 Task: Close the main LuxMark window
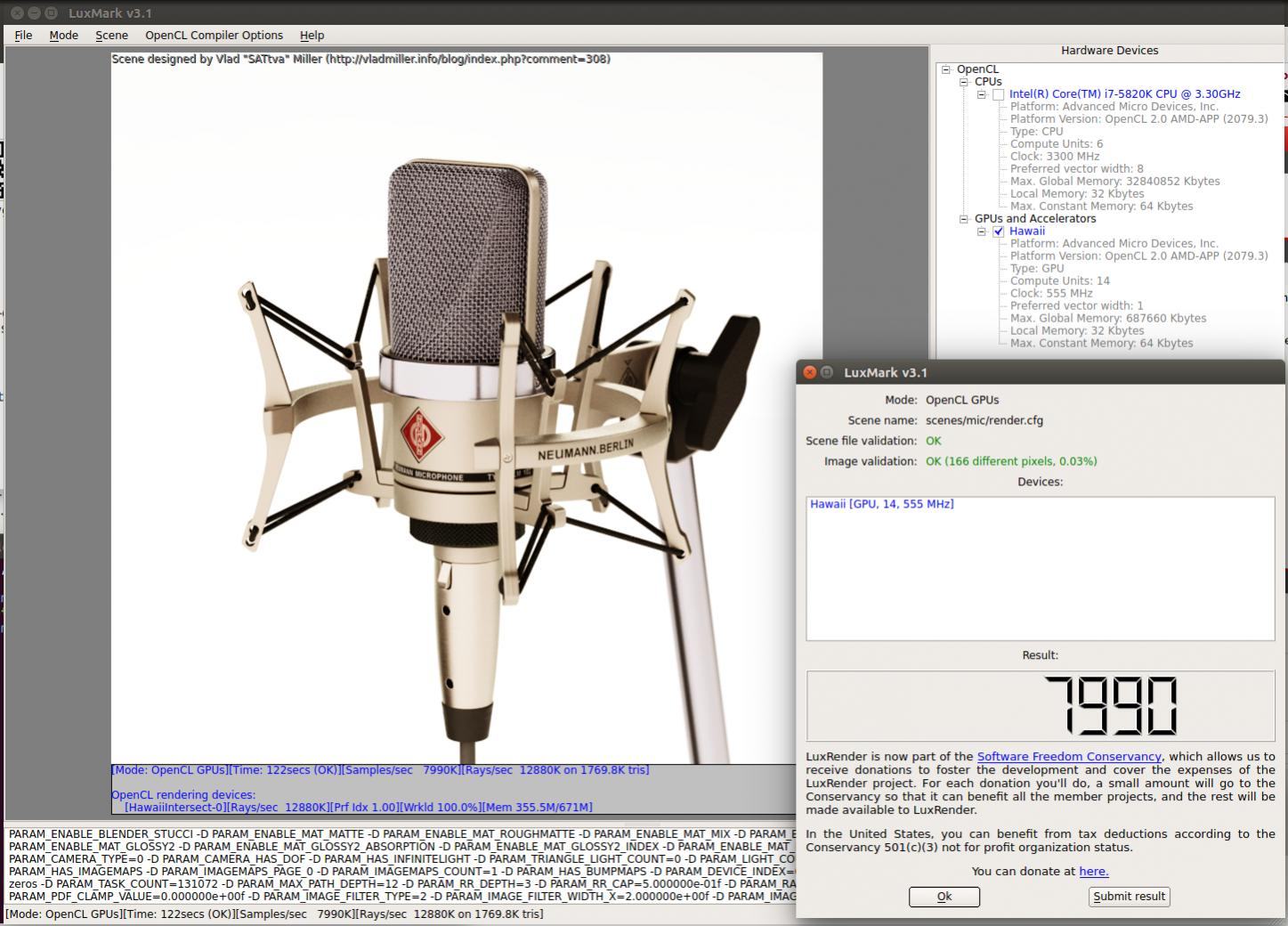coord(17,13)
